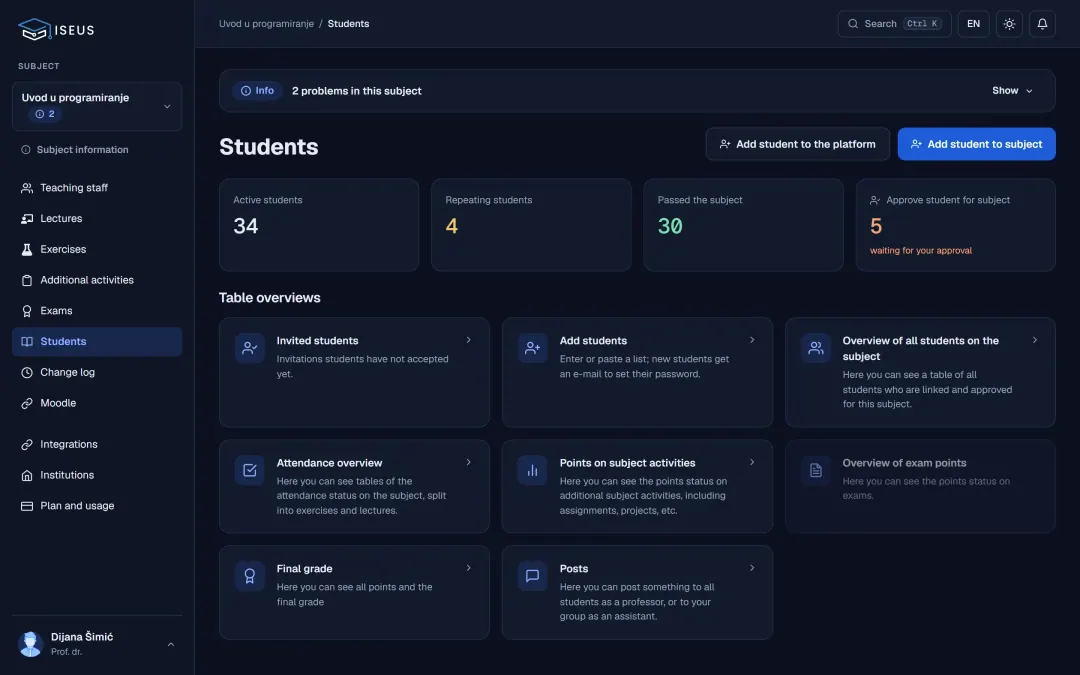
Task: Click Add student to the platform
Action: point(798,144)
